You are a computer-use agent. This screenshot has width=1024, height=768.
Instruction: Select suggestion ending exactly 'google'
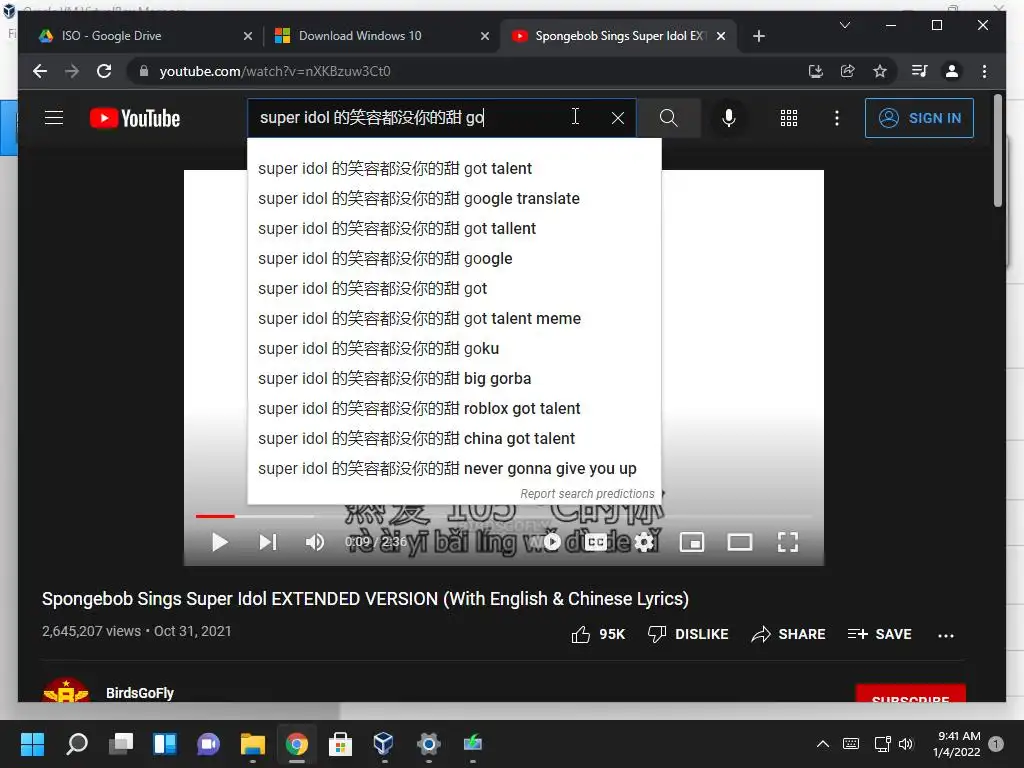[454, 259]
